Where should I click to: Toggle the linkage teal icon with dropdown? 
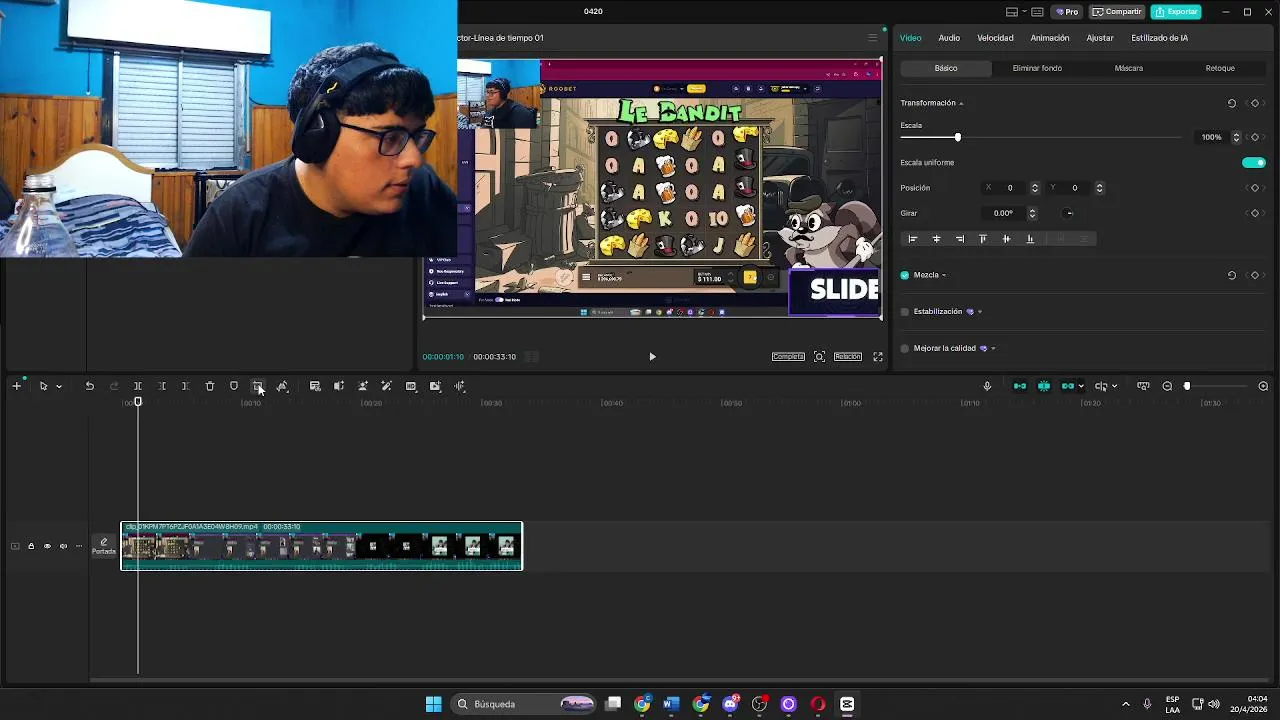[1068, 386]
